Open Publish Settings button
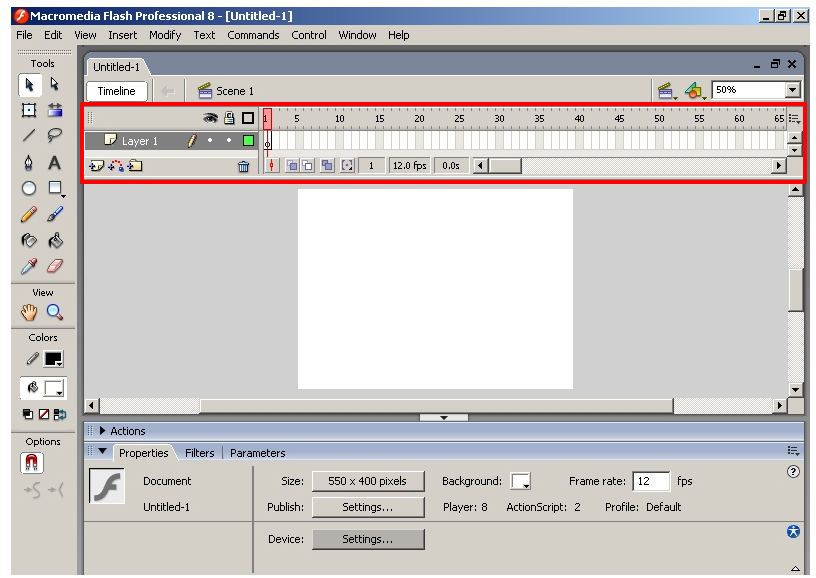 coord(368,507)
